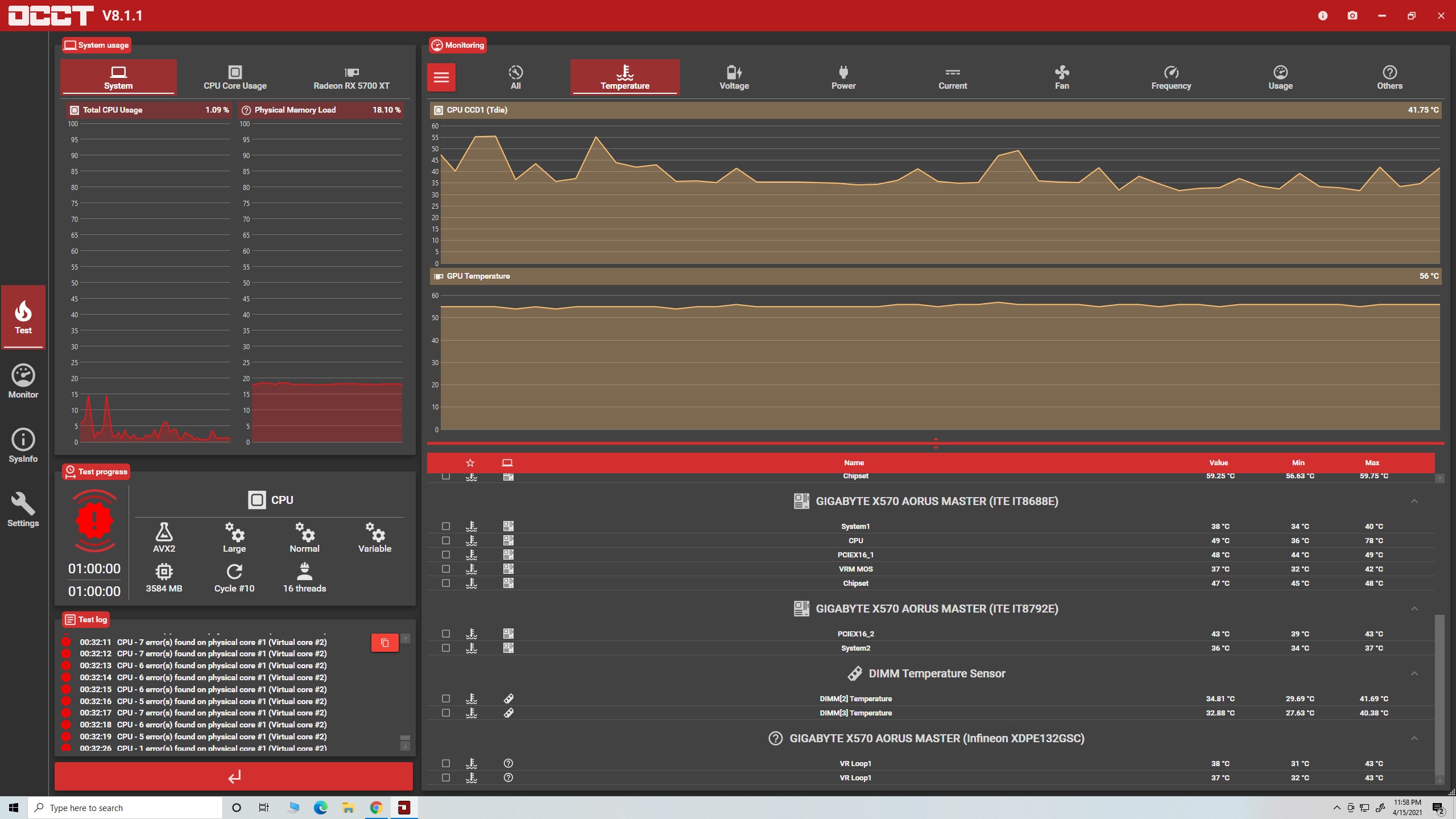Collapse the ITE IT8688E sensor group
Viewport: 1456px width, 819px height.
1414,501
